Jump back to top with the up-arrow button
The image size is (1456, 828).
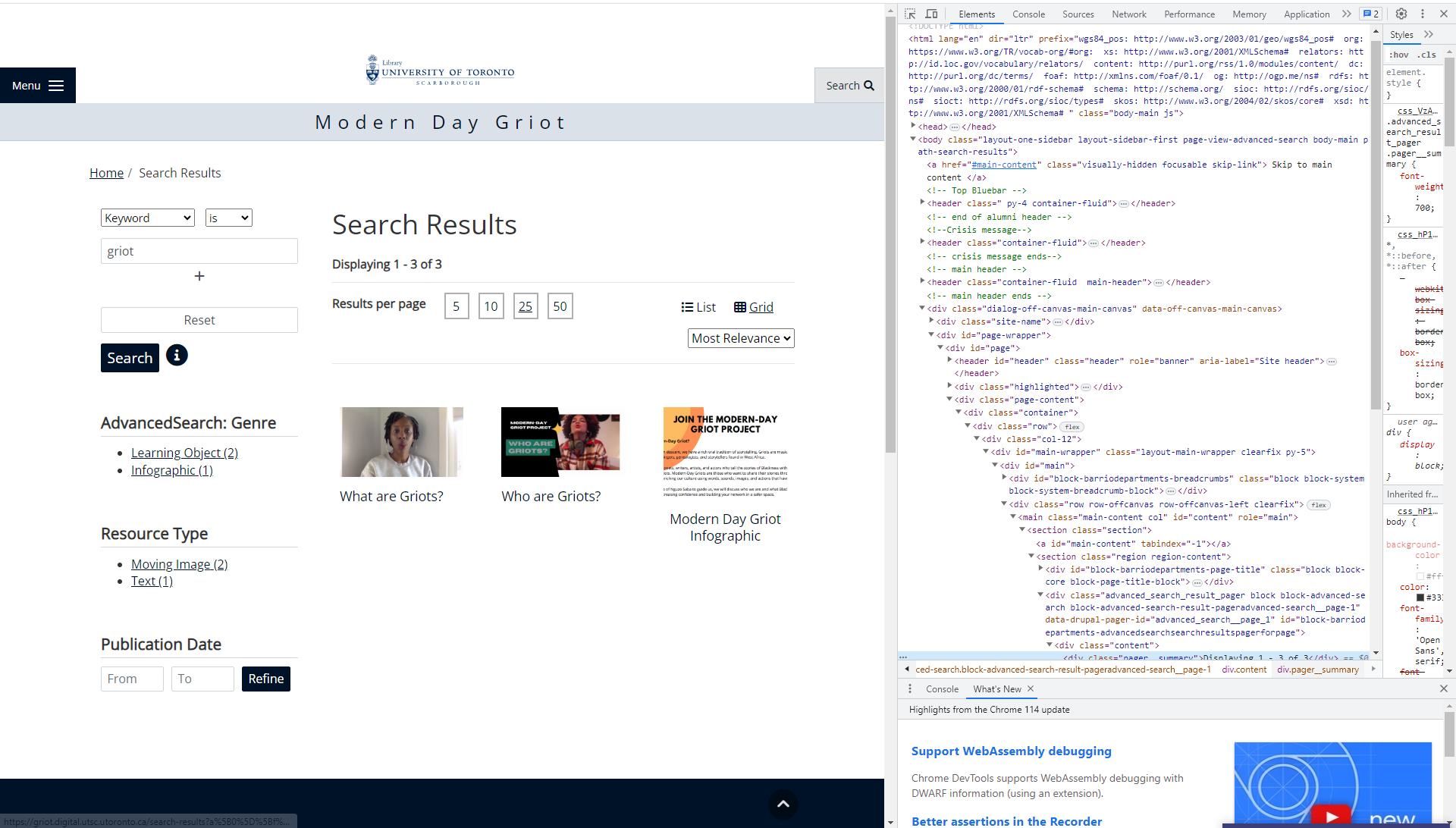pos(783,804)
